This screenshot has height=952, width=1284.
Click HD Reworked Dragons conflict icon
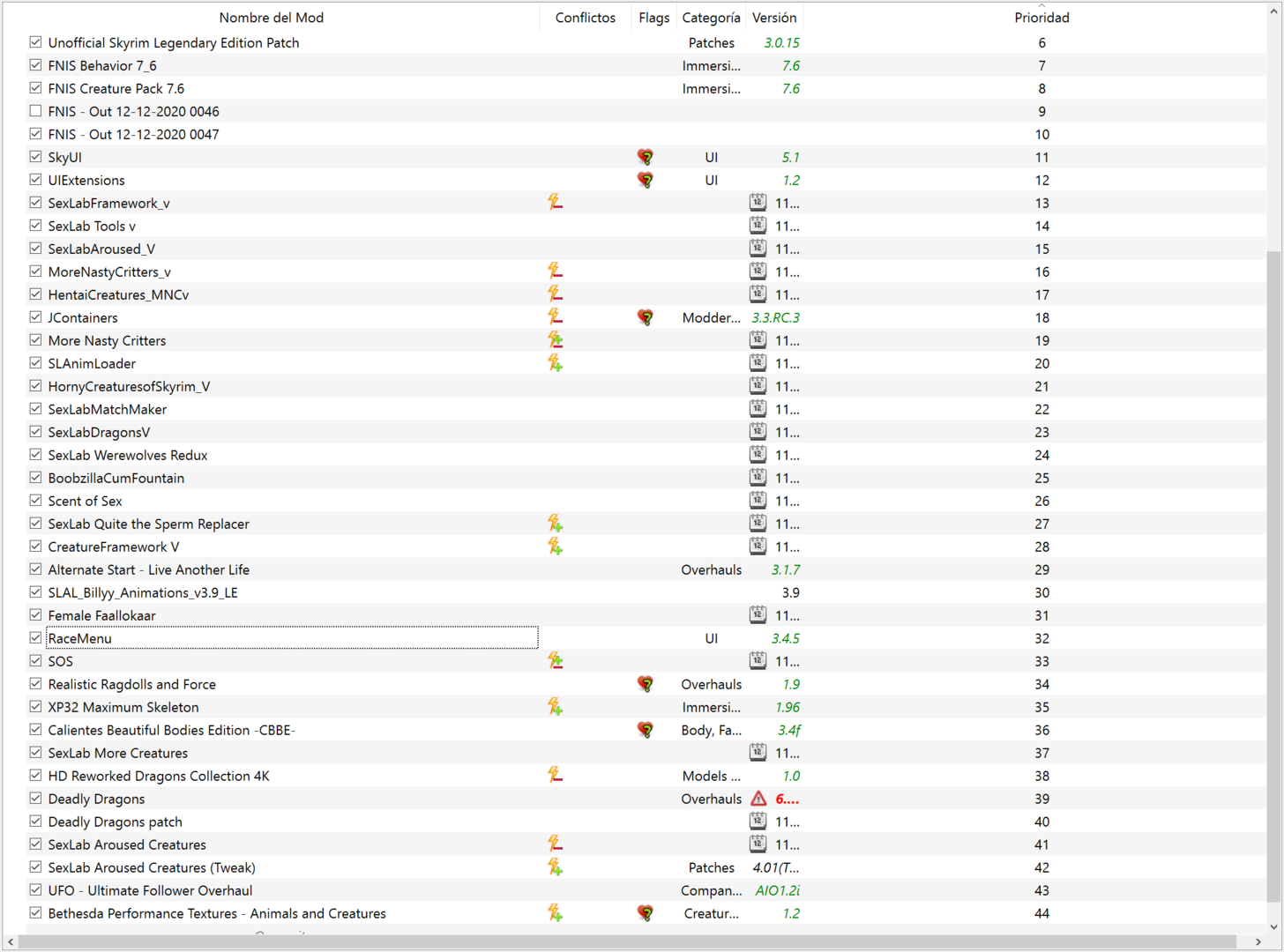555,776
